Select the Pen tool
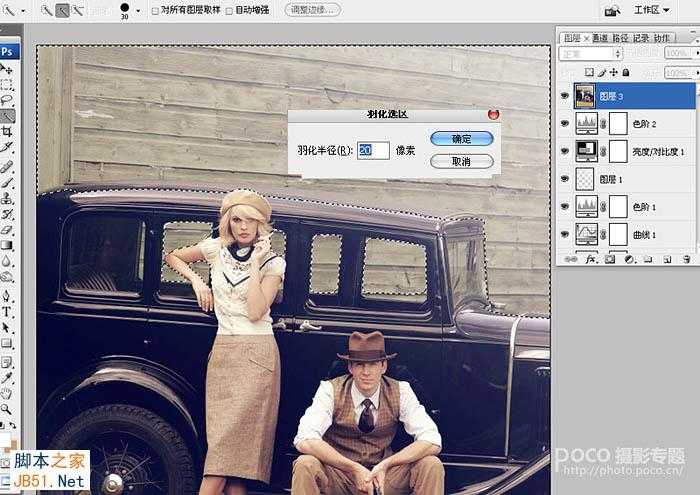700x495 pixels. click(7, 295)
